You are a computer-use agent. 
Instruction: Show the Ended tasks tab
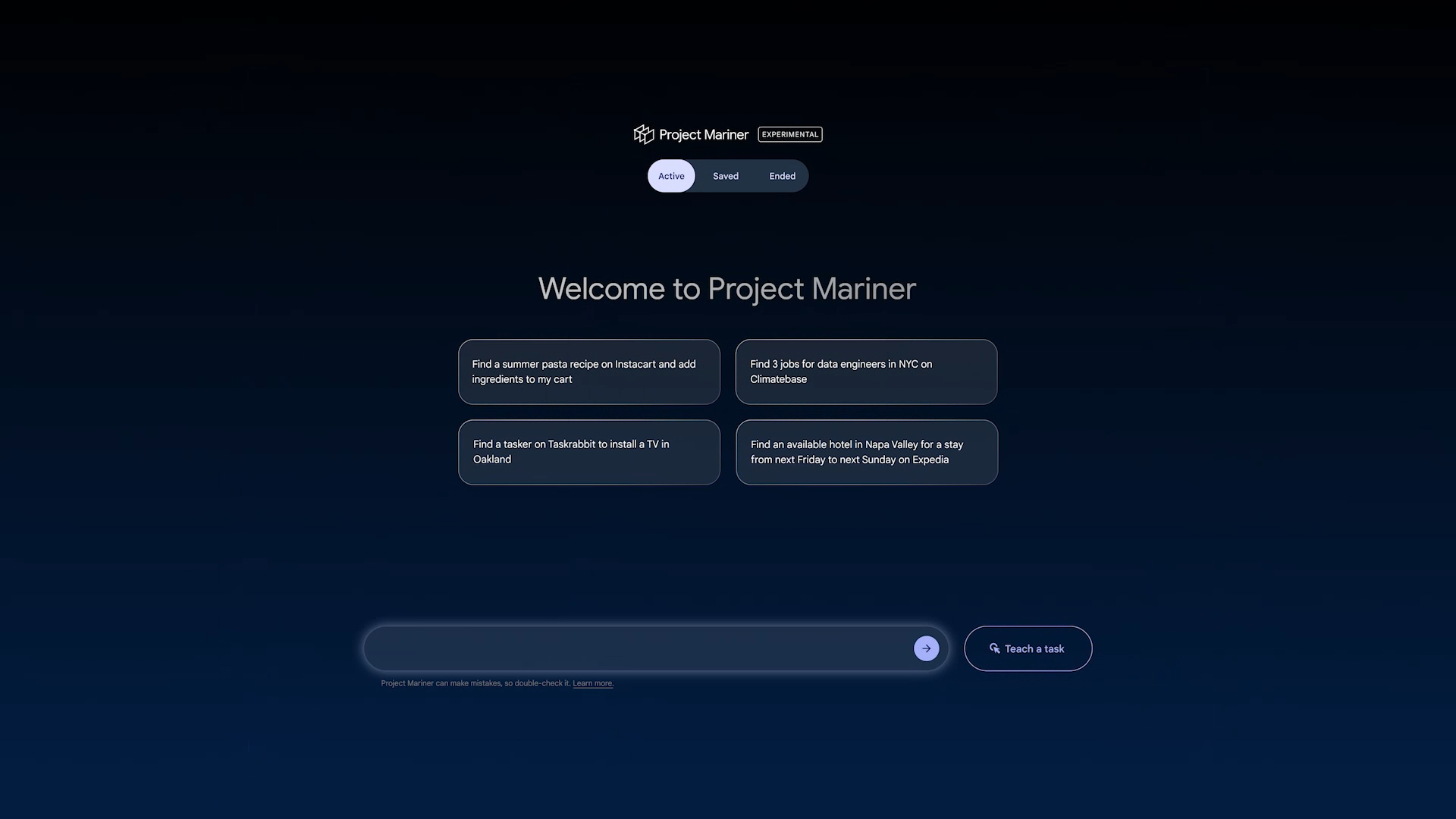point(782,176)
